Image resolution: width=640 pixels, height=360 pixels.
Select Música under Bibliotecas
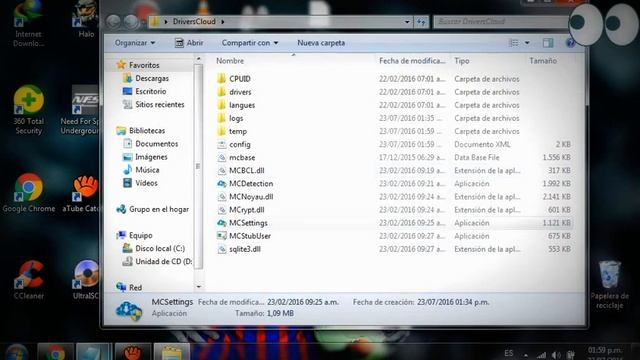141,170
